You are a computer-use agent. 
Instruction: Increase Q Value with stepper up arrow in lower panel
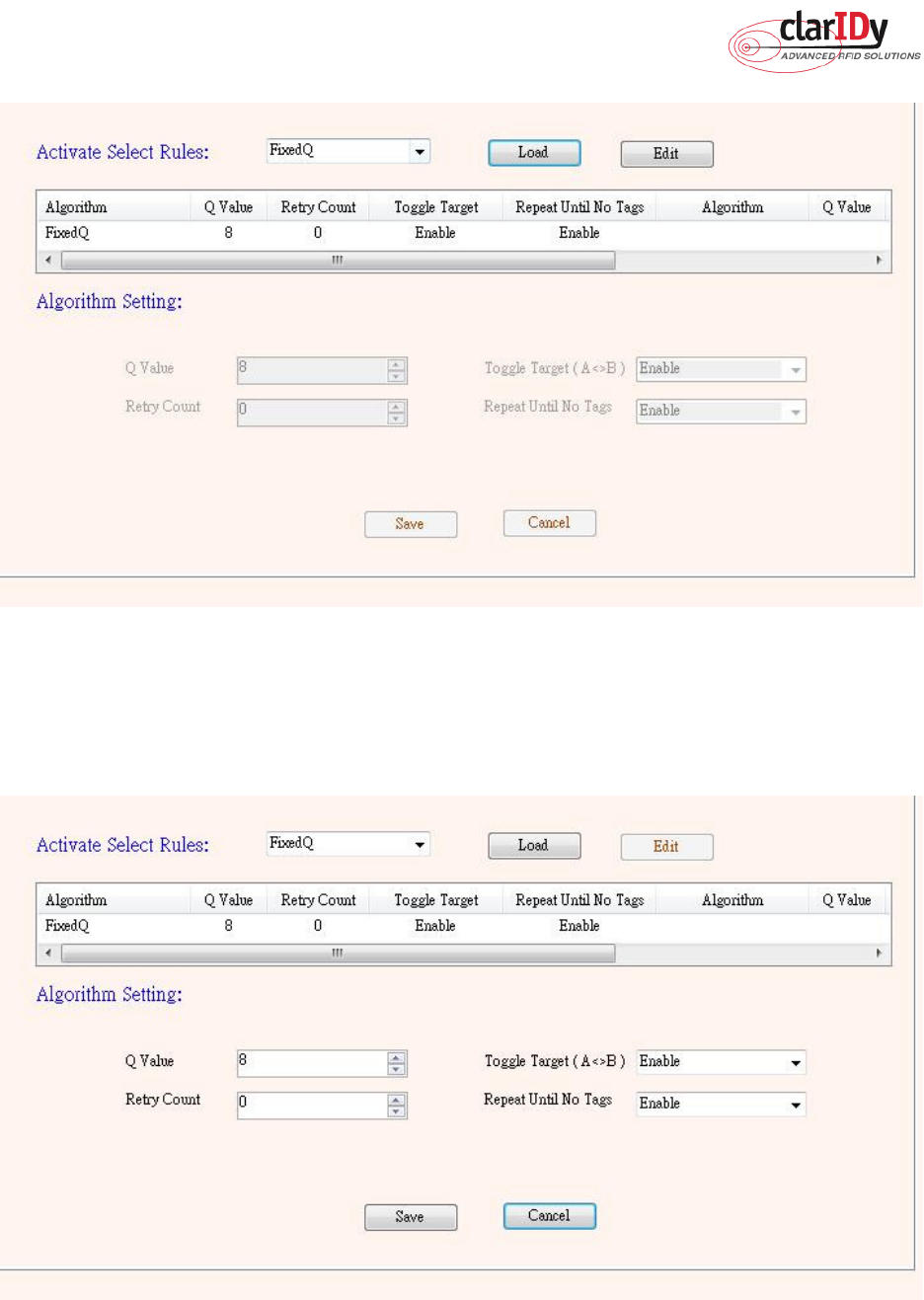pos(397,1057)
